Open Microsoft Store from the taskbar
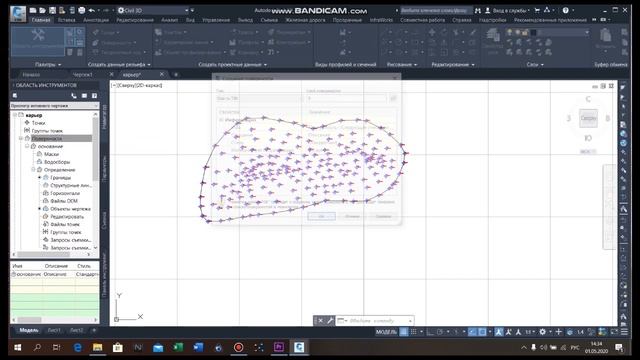Viewport: 640px width, 360px height. point(118,347)
